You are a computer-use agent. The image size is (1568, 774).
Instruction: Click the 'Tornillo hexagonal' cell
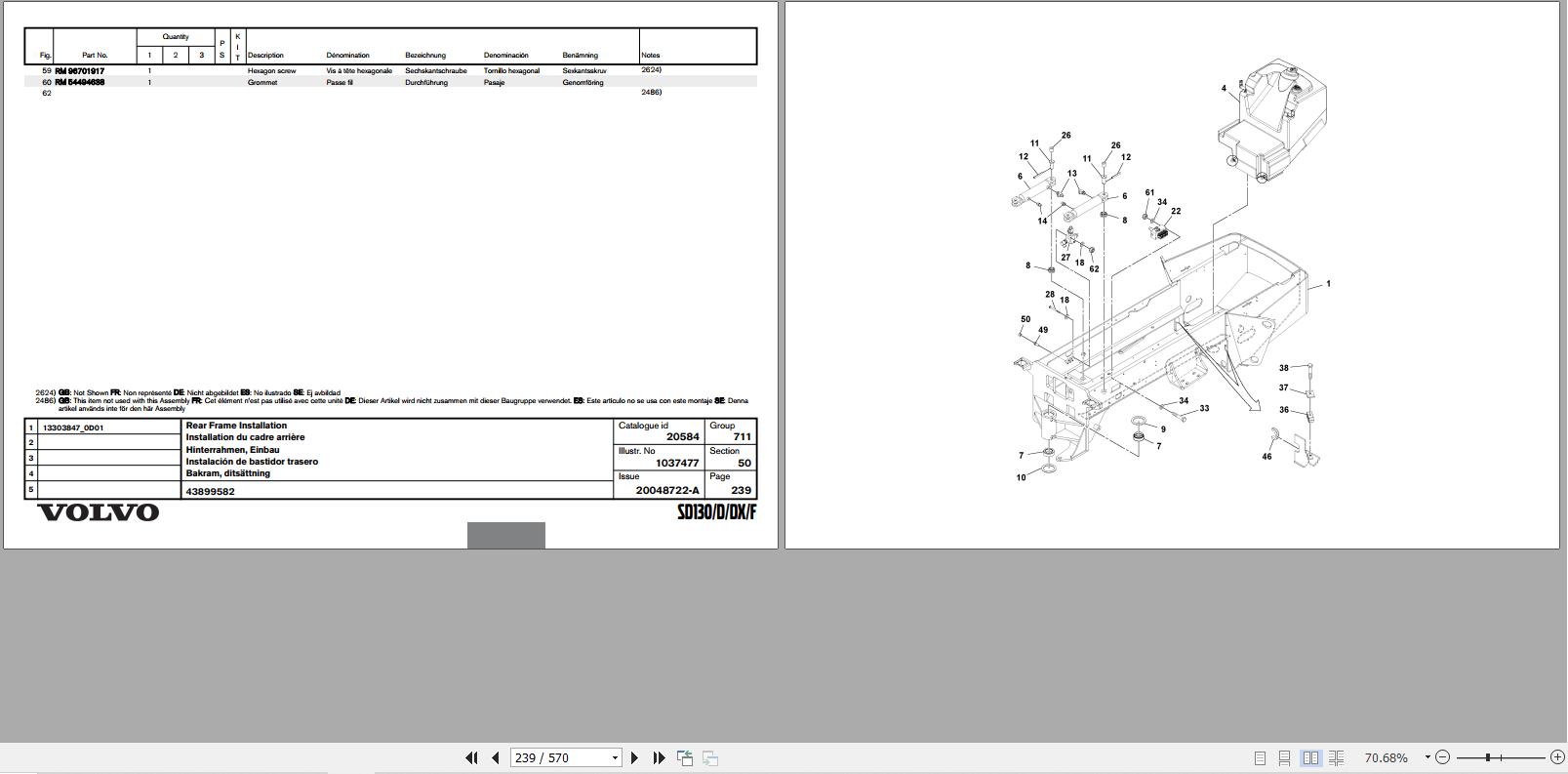[512, 71]
